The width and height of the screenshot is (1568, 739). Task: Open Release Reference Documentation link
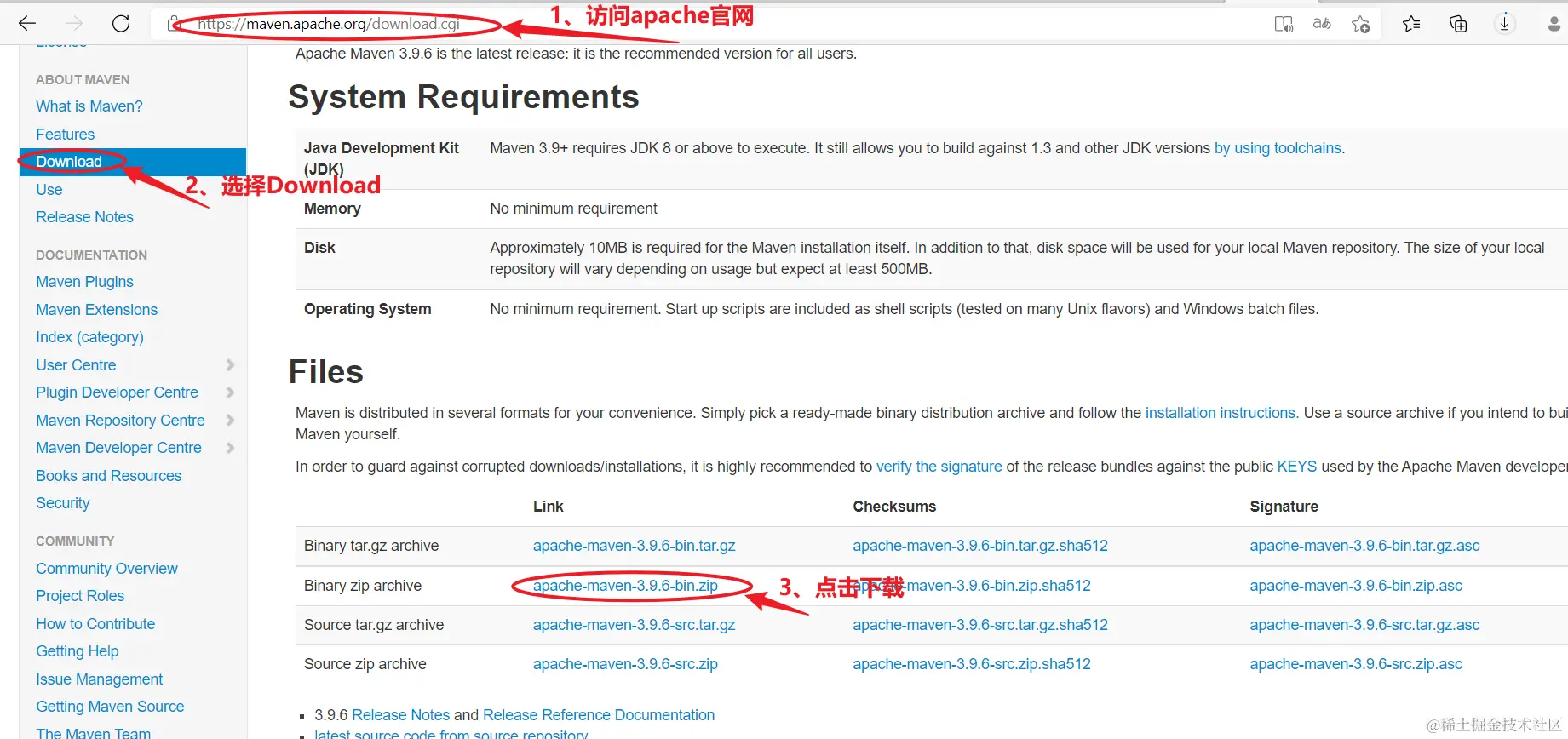598,715
